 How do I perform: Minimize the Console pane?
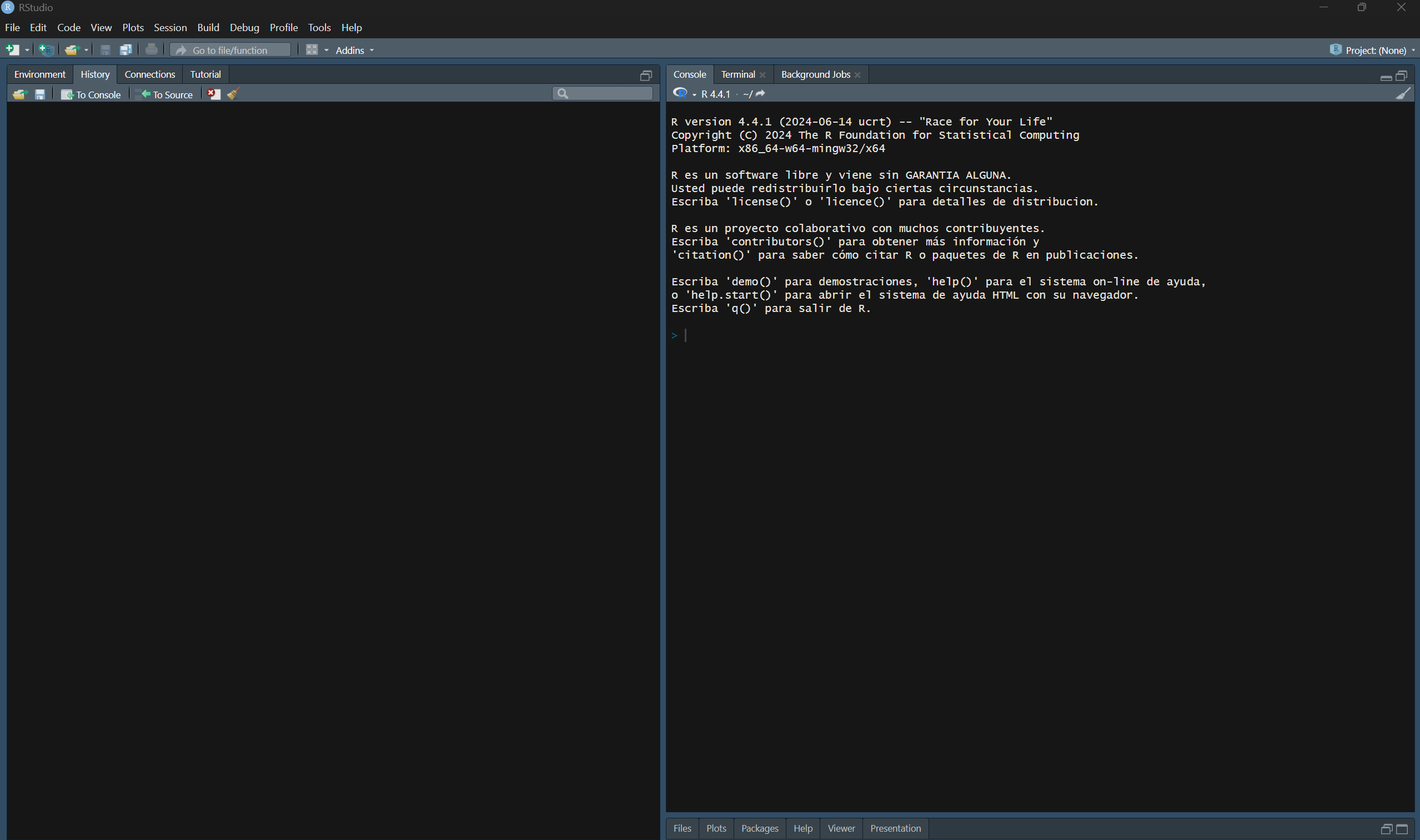tap(1387, 78)
